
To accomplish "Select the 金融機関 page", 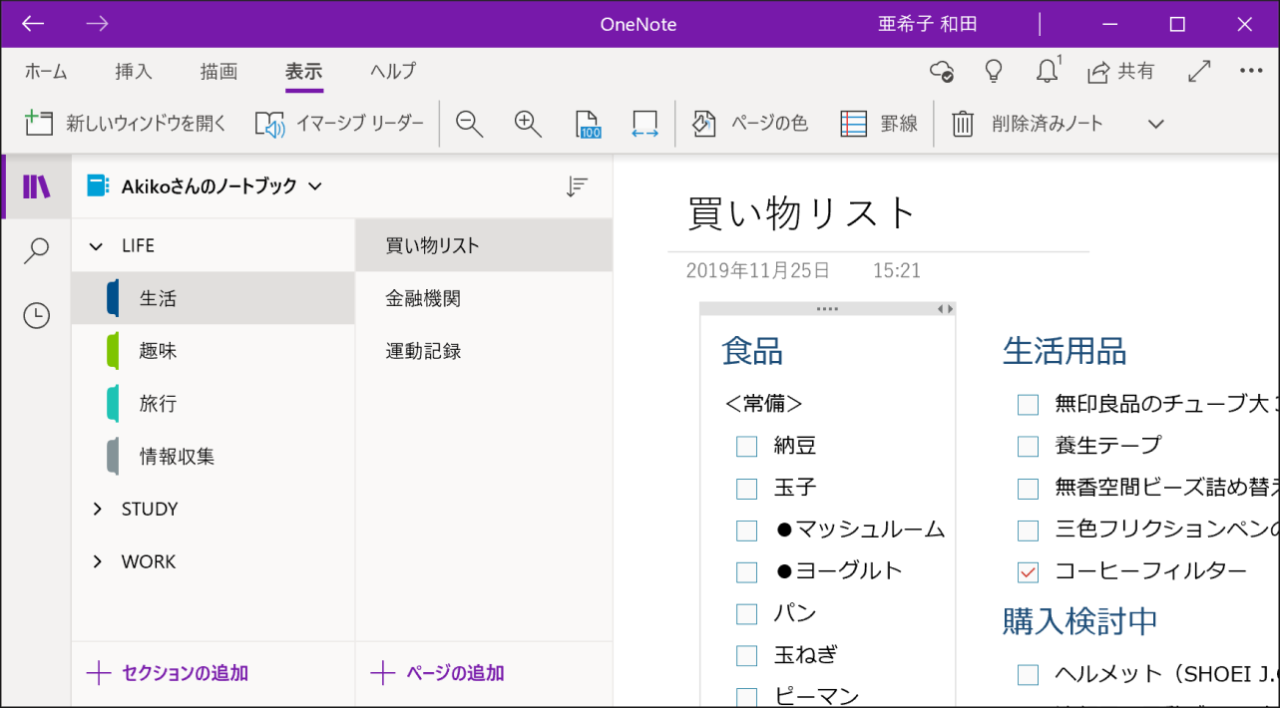I will (423, 299).
